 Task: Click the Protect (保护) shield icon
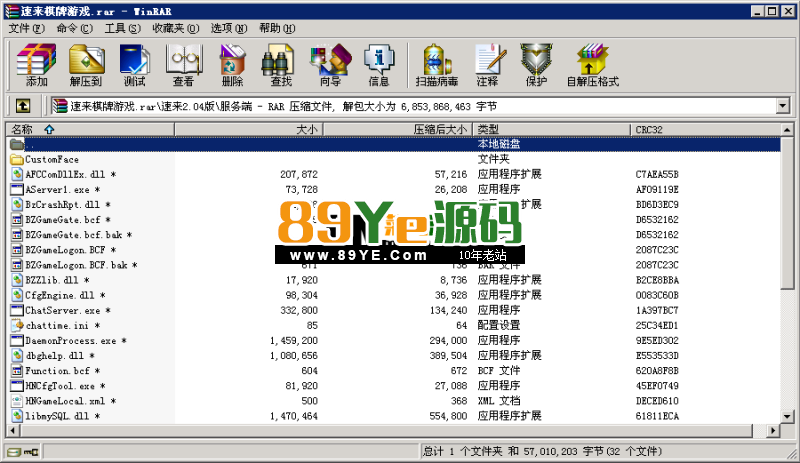pyautogui.click(x=536, y=65)
